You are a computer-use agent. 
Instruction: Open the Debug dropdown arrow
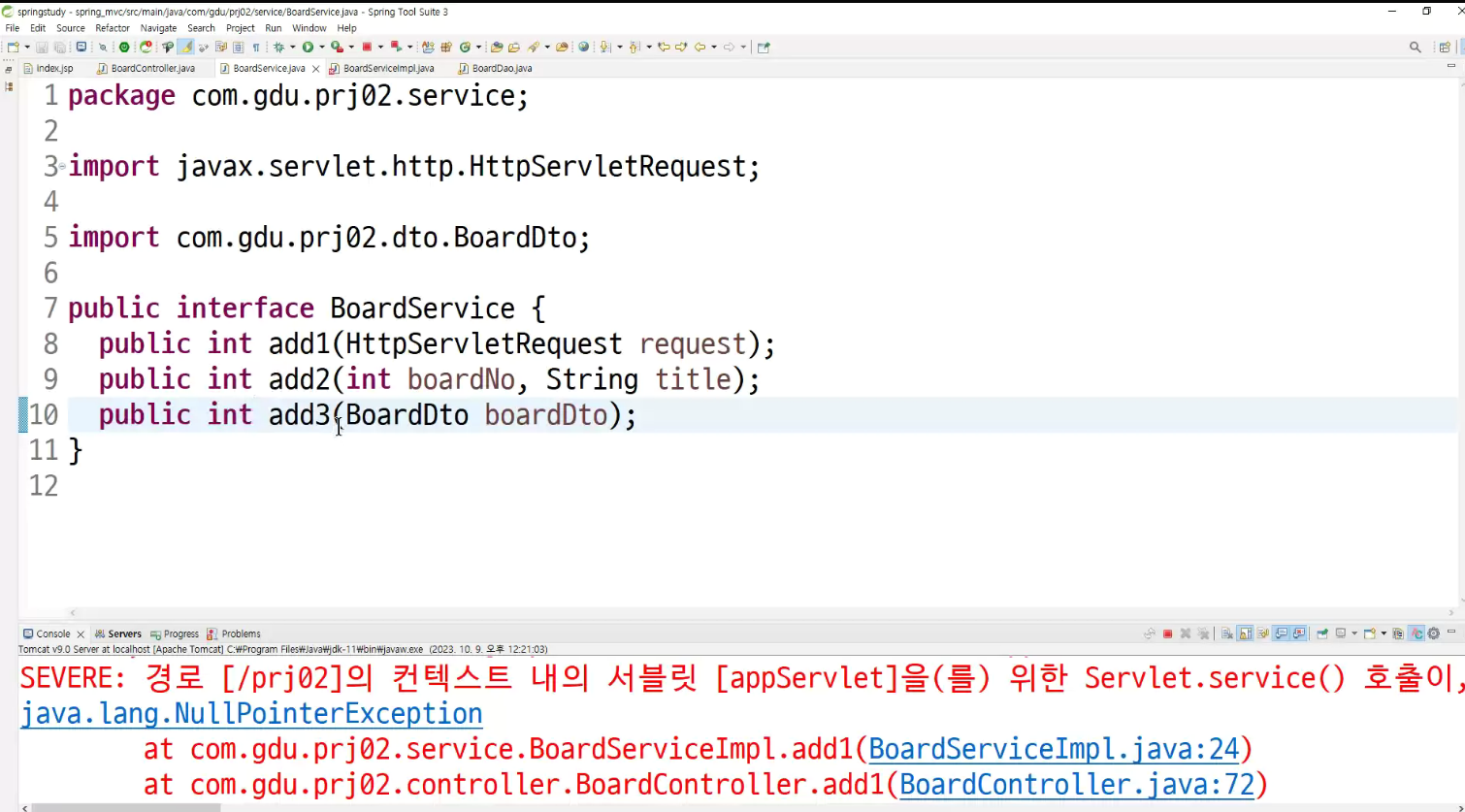pyautogui.click(x=292, y=47)
